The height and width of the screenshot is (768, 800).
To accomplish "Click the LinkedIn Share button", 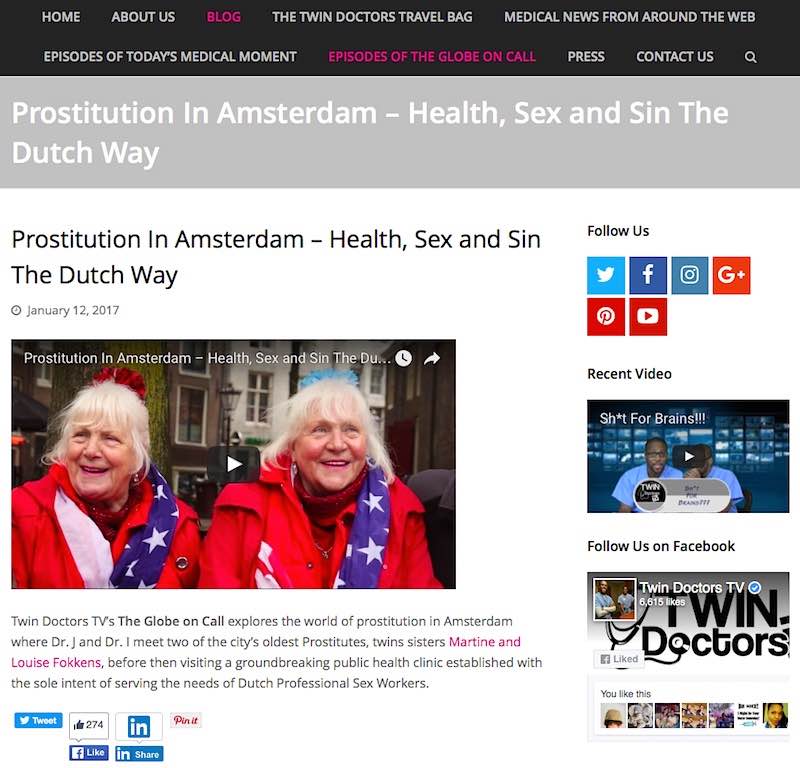I will [x=139, y=754].
